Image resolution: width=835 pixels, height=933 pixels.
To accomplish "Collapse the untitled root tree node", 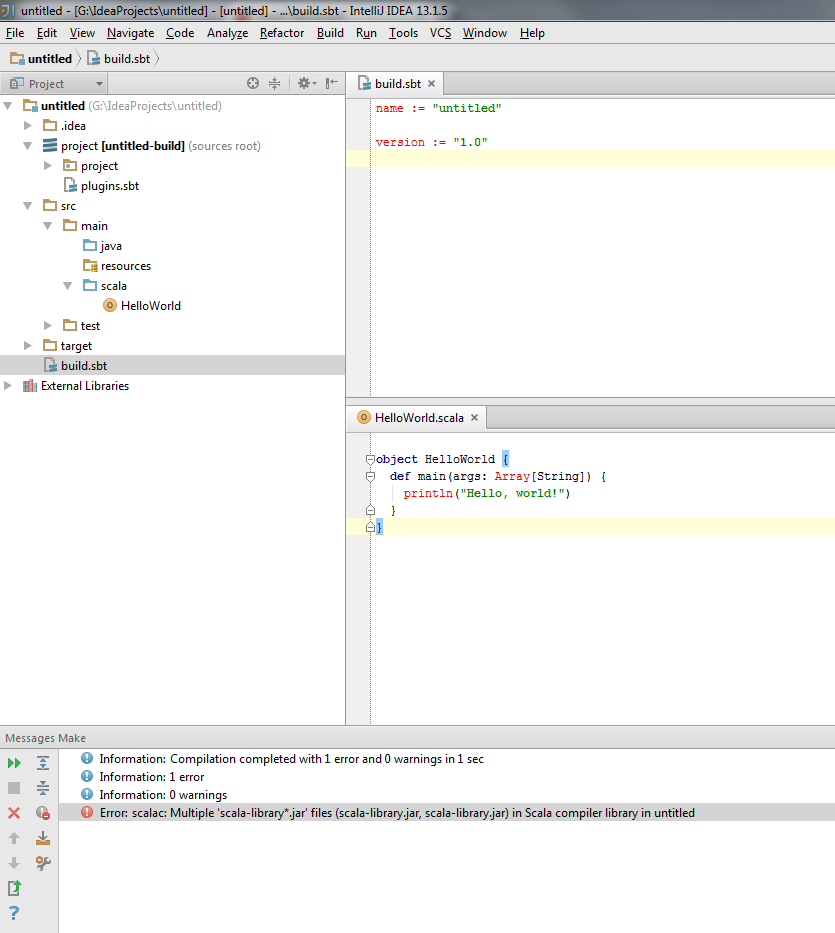I will [x=8, y=106].
